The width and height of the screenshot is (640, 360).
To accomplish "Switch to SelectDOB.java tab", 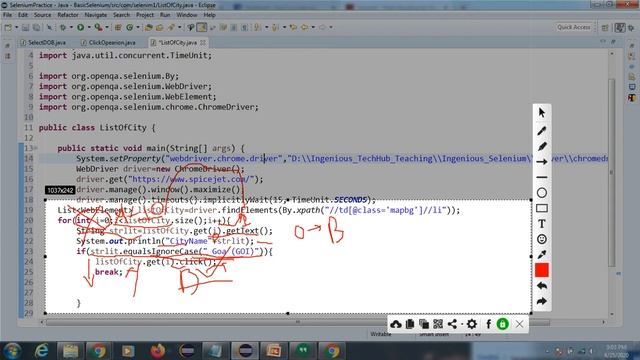I will [43, 42].
